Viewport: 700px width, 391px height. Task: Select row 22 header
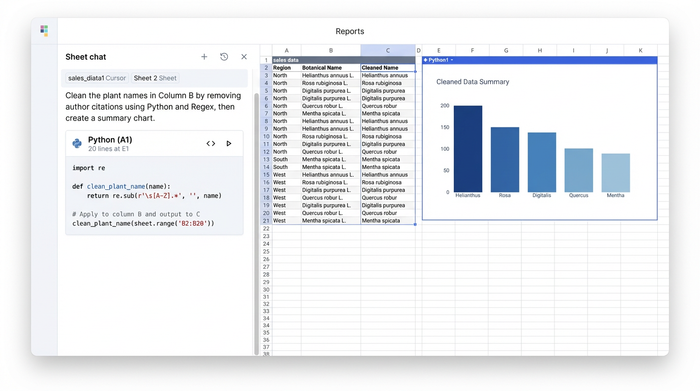266,229
